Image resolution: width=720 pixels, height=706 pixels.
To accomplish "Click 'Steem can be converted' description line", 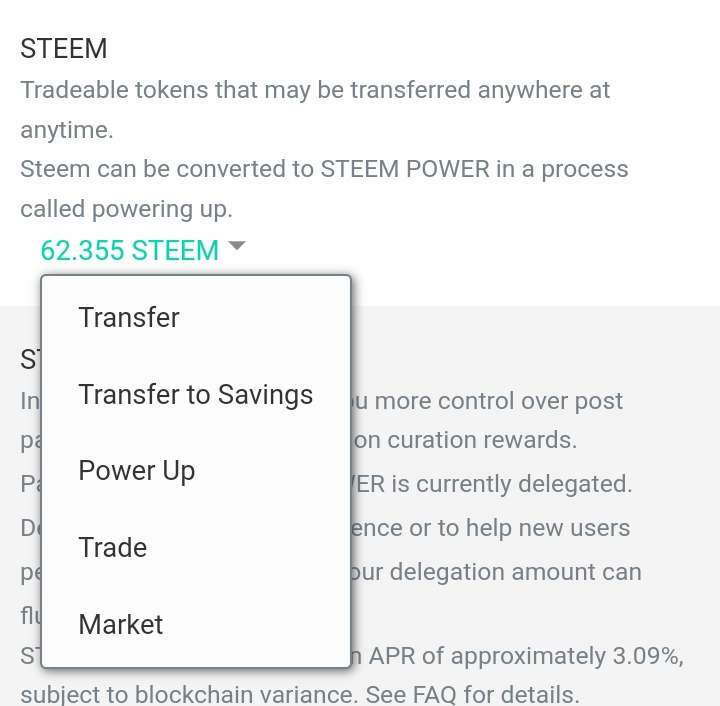I will point(324,169).
